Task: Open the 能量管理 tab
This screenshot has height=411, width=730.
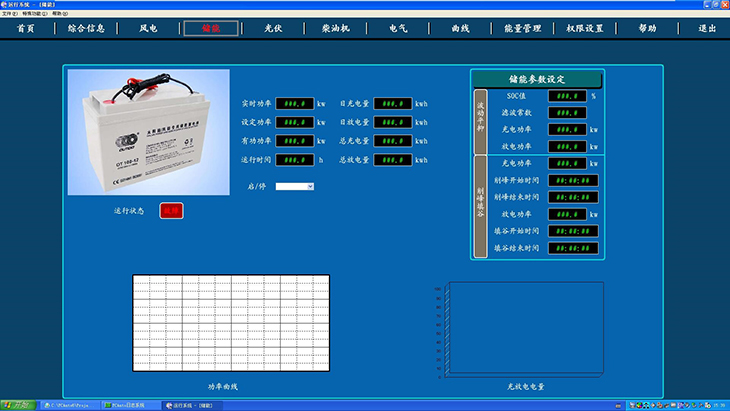Action: (522, 29)
